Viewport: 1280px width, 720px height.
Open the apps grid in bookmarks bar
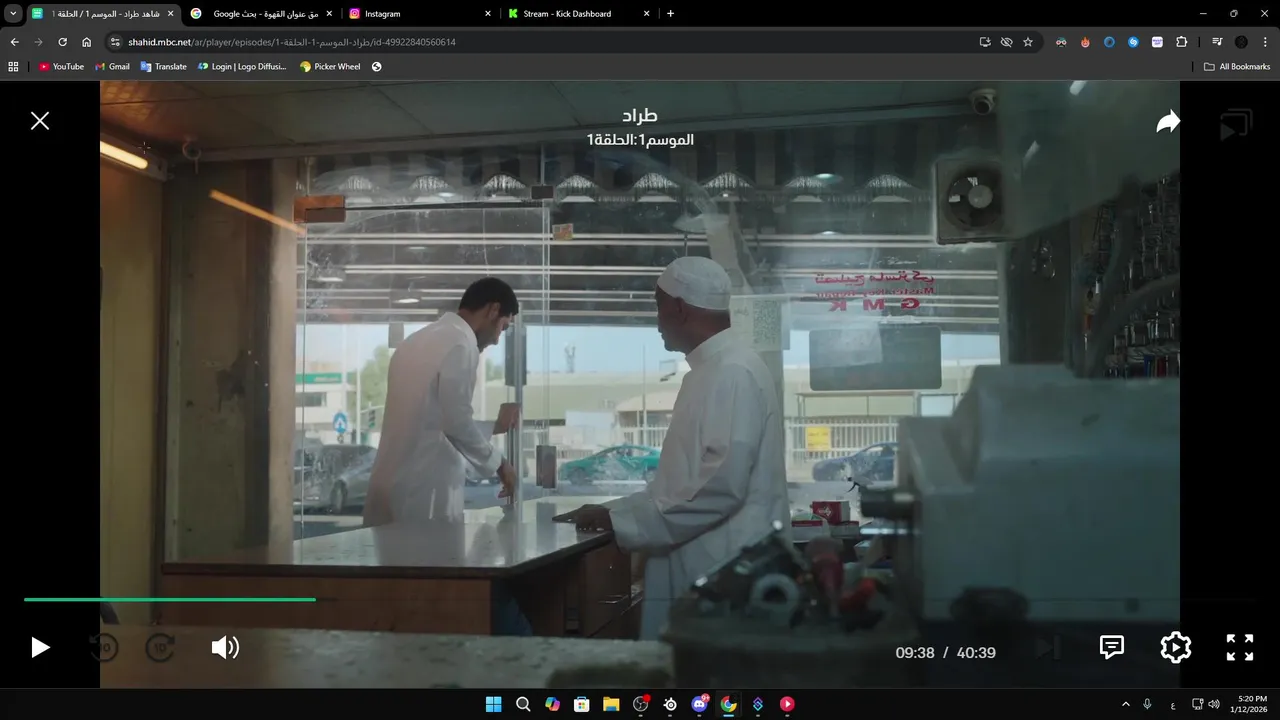[x=13, y=67]
